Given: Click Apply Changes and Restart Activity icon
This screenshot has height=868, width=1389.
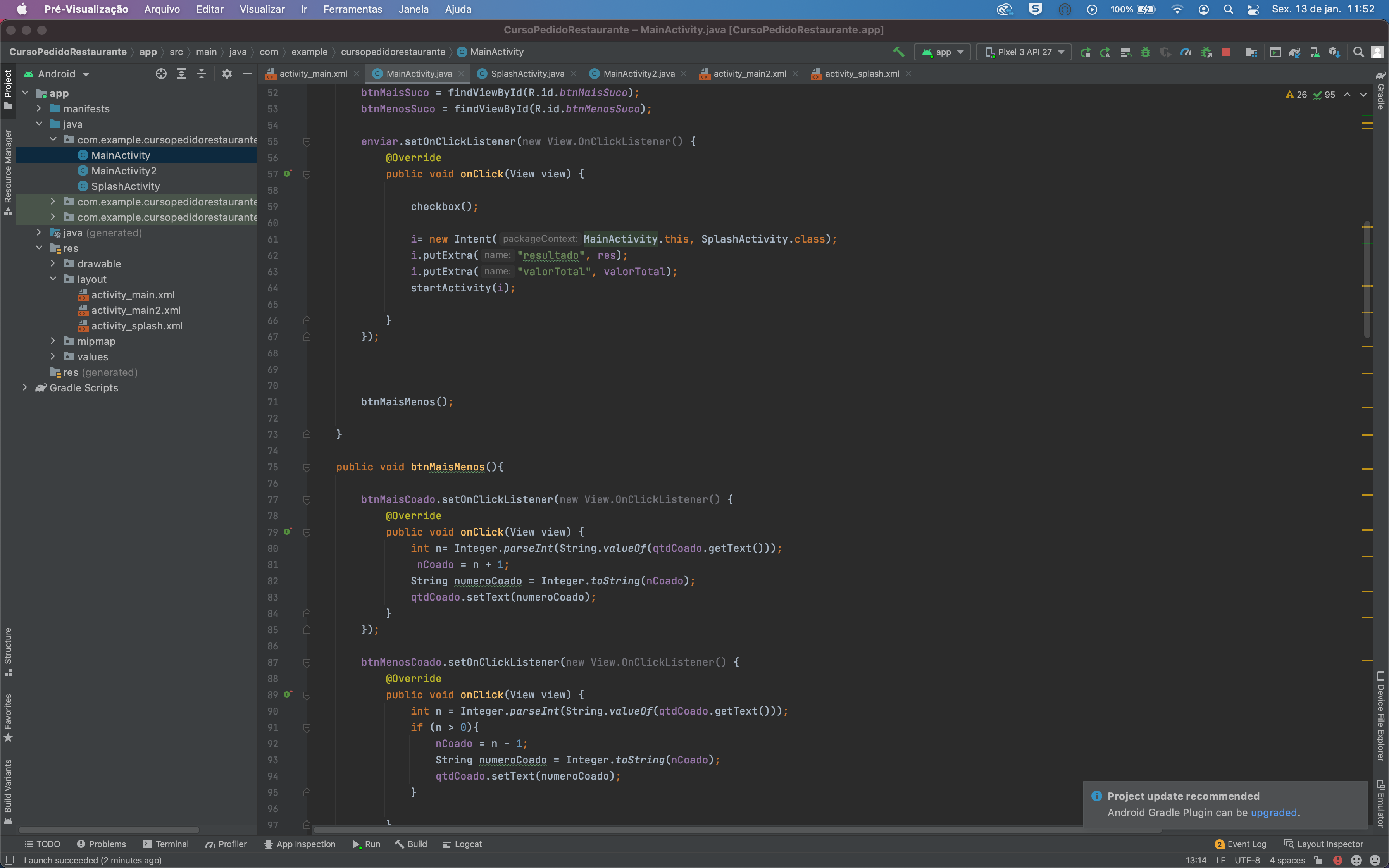Looking at the screenshot, I should tap(1105, 52).
